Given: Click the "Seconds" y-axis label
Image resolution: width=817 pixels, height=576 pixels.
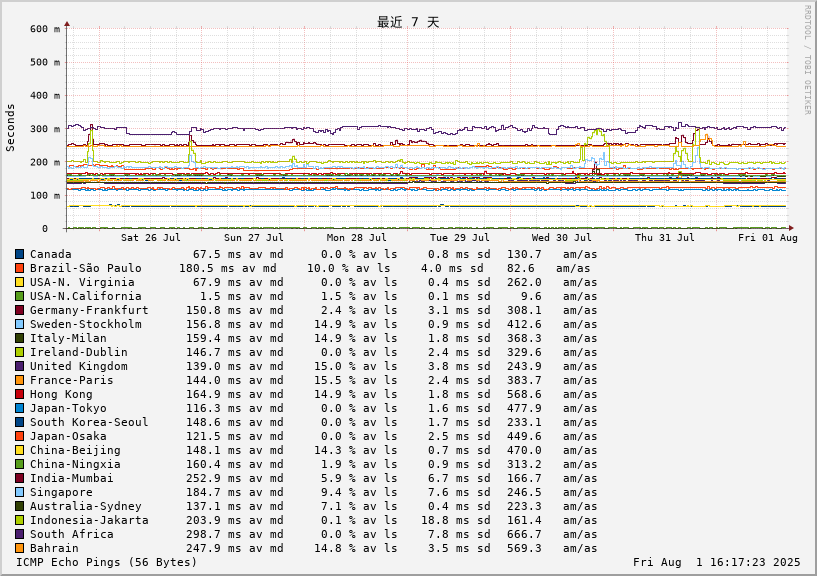Looking at the screenshot, I should [10, 128].
